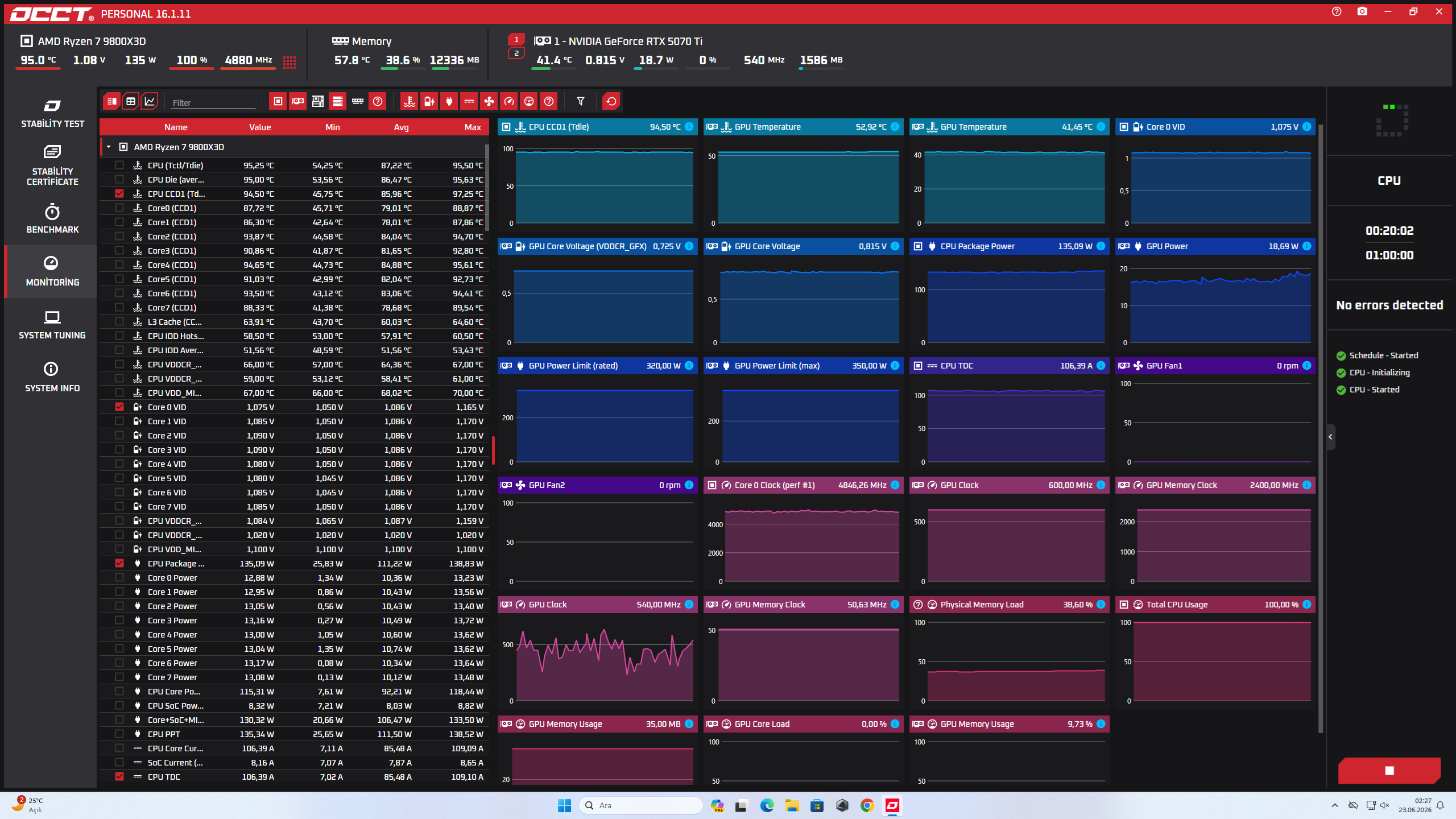
Task: Open the help icon in the title bar
Action: pos(1337,12)
